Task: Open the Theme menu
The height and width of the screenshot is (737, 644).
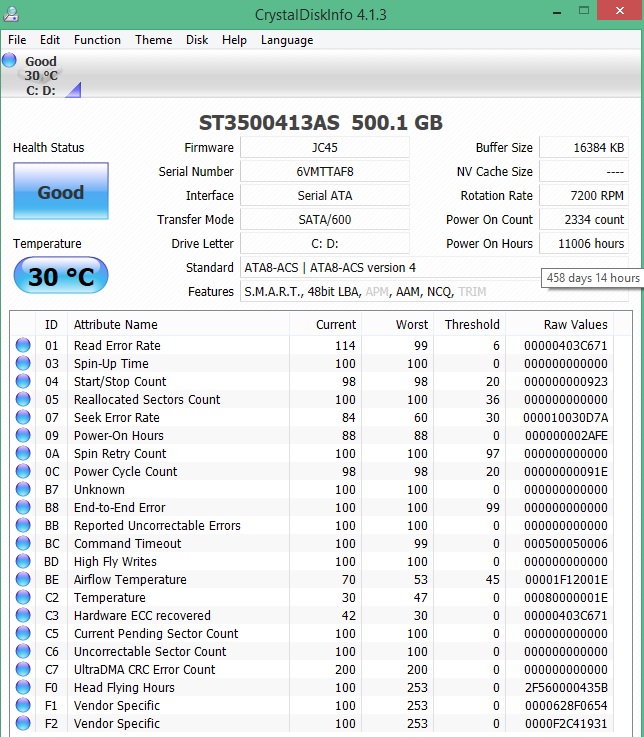Action: 153,40
